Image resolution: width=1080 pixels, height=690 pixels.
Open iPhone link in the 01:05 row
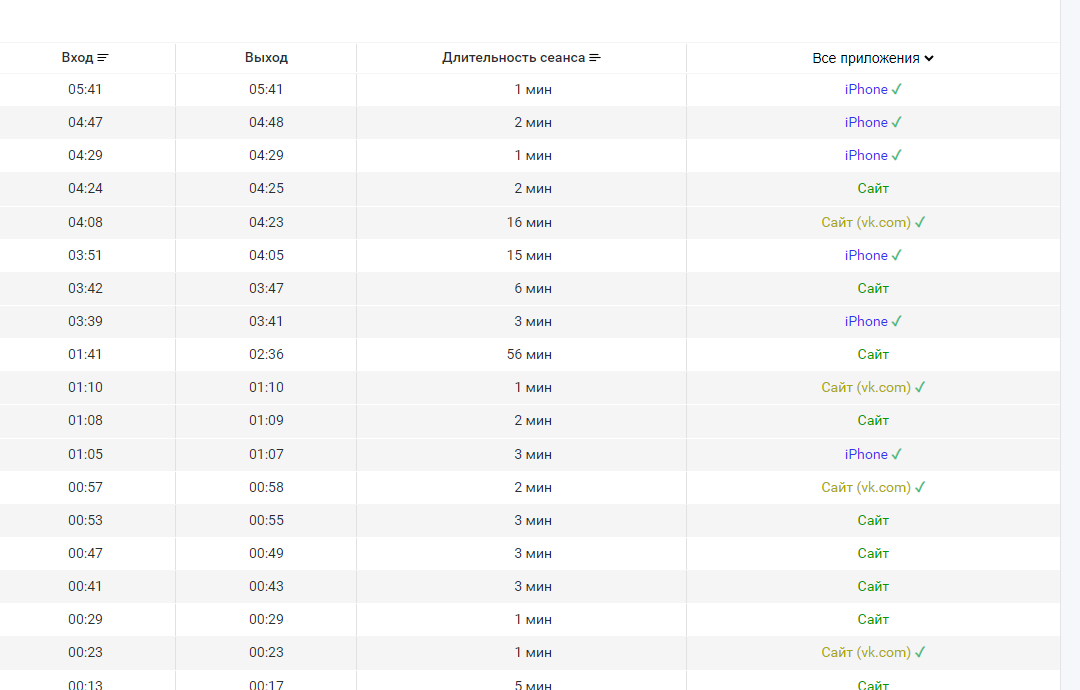pos(866,454)
